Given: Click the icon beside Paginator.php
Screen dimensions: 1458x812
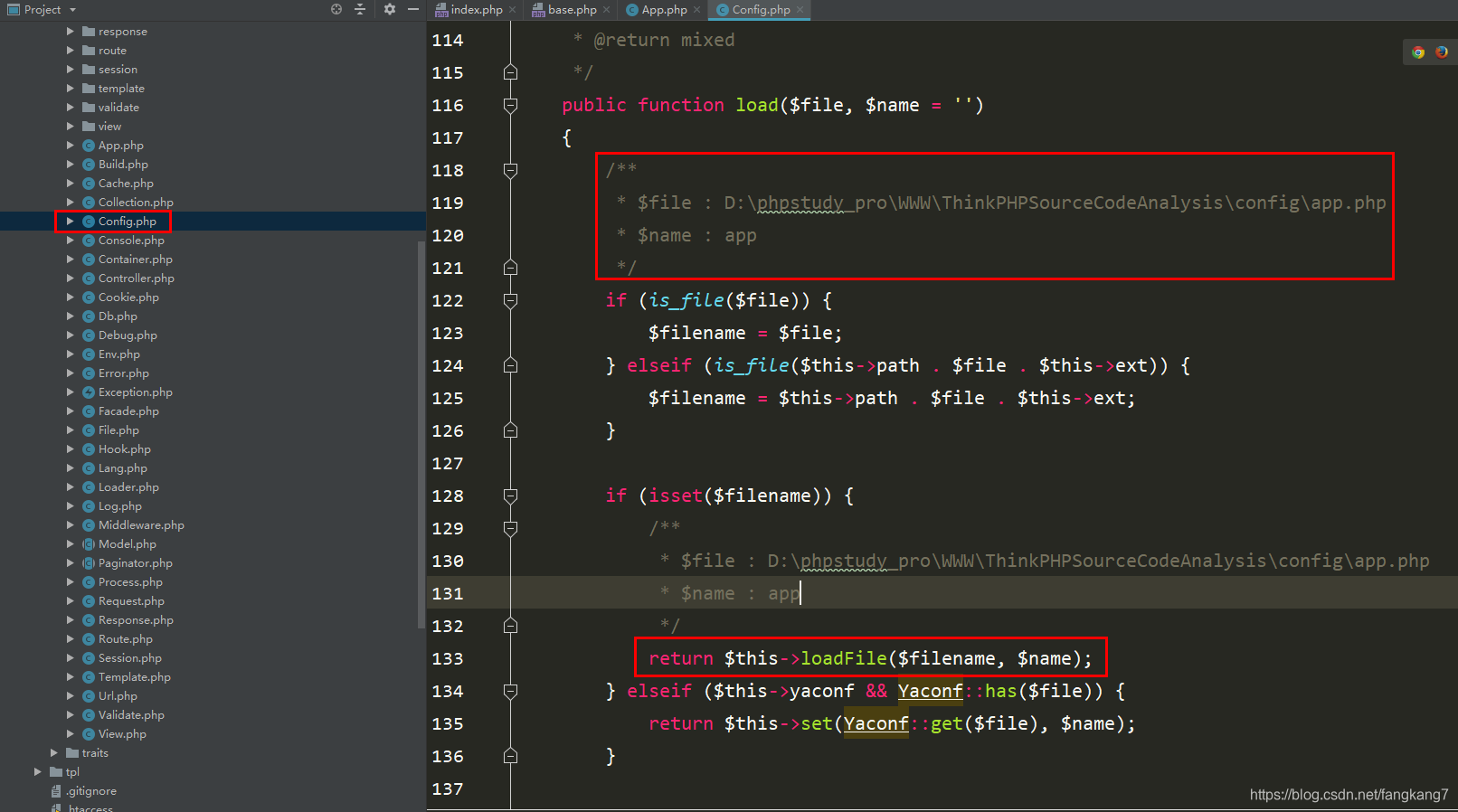Looking at the screenshot, I should click(89, 563).
